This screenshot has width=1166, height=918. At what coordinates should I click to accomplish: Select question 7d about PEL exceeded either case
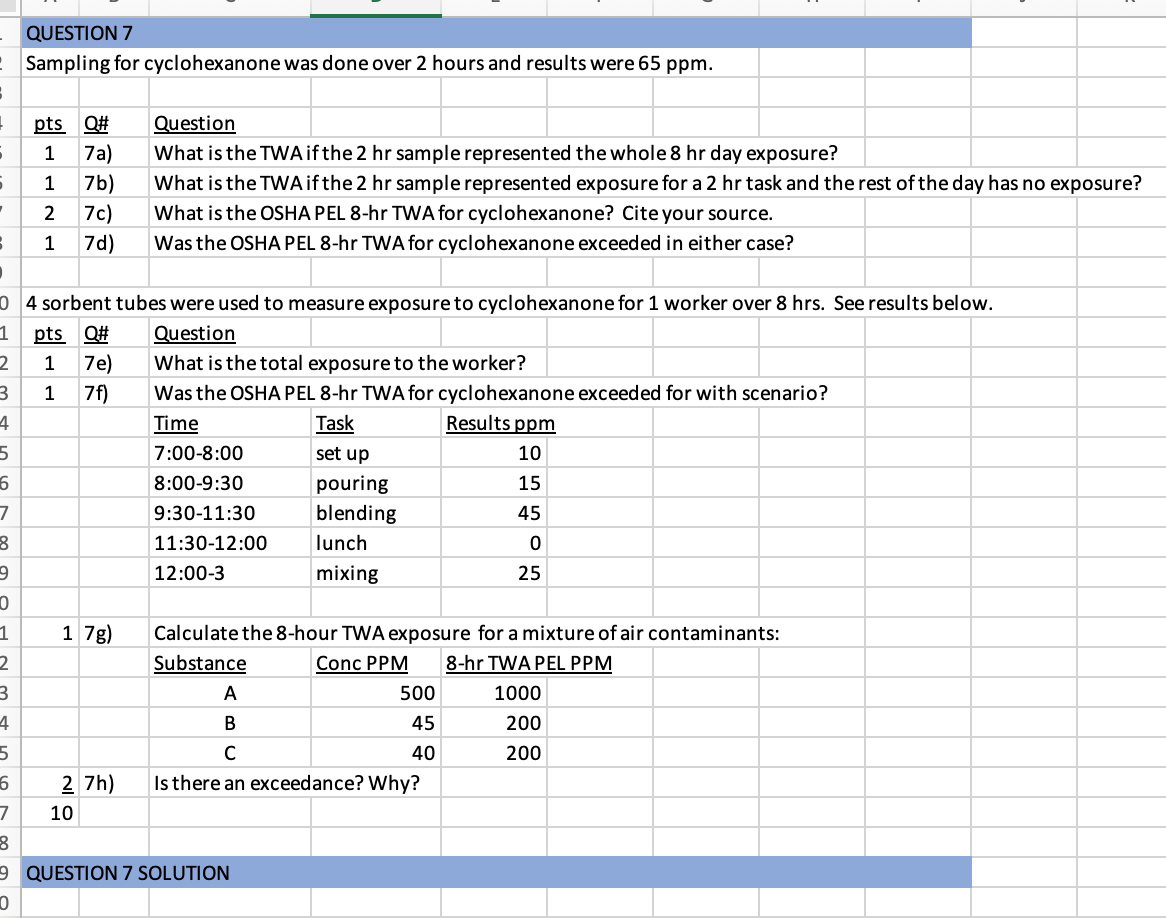click(474, 243)
